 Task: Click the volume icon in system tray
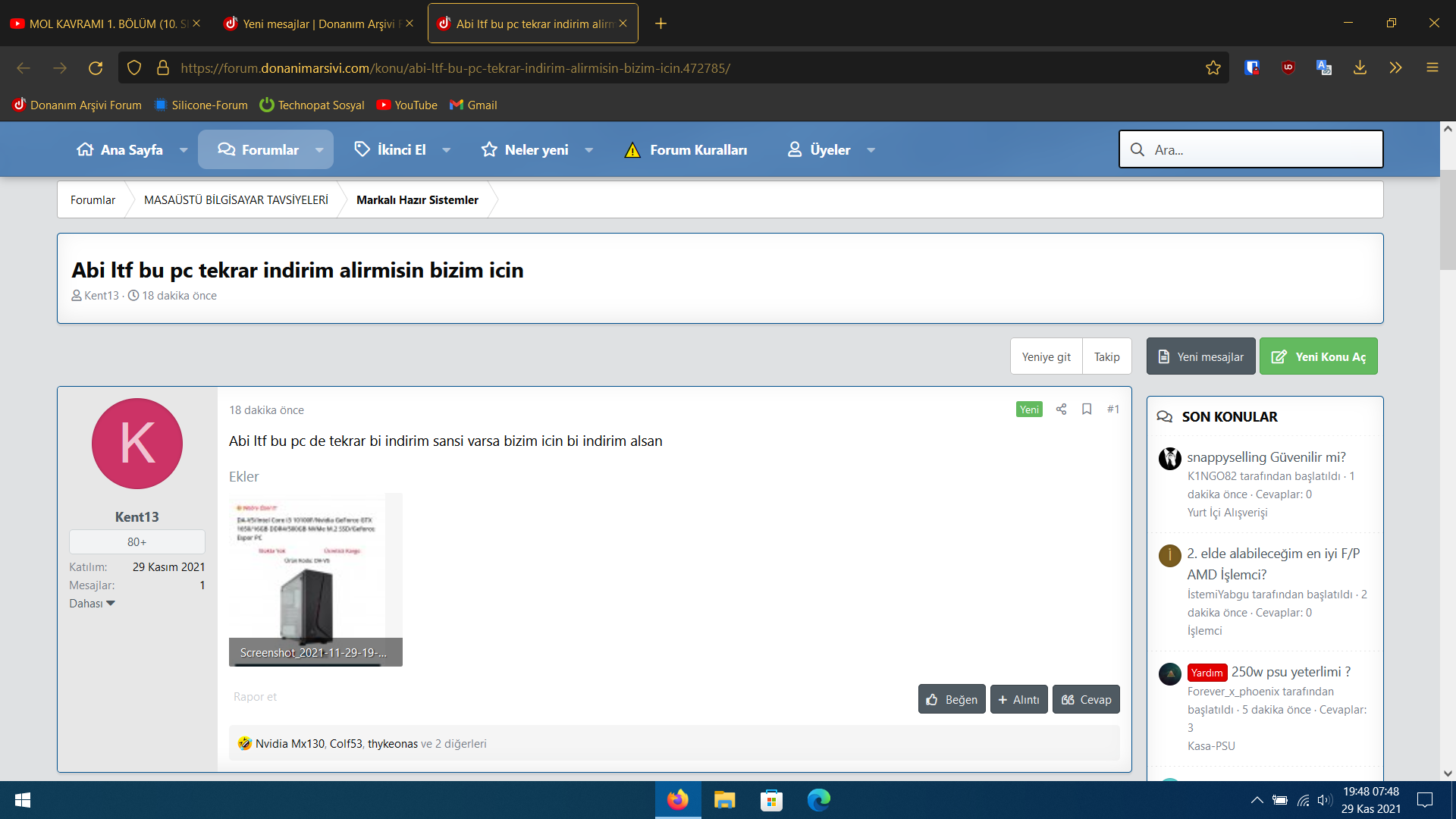pyautogui.click(x=1325, y=800)
